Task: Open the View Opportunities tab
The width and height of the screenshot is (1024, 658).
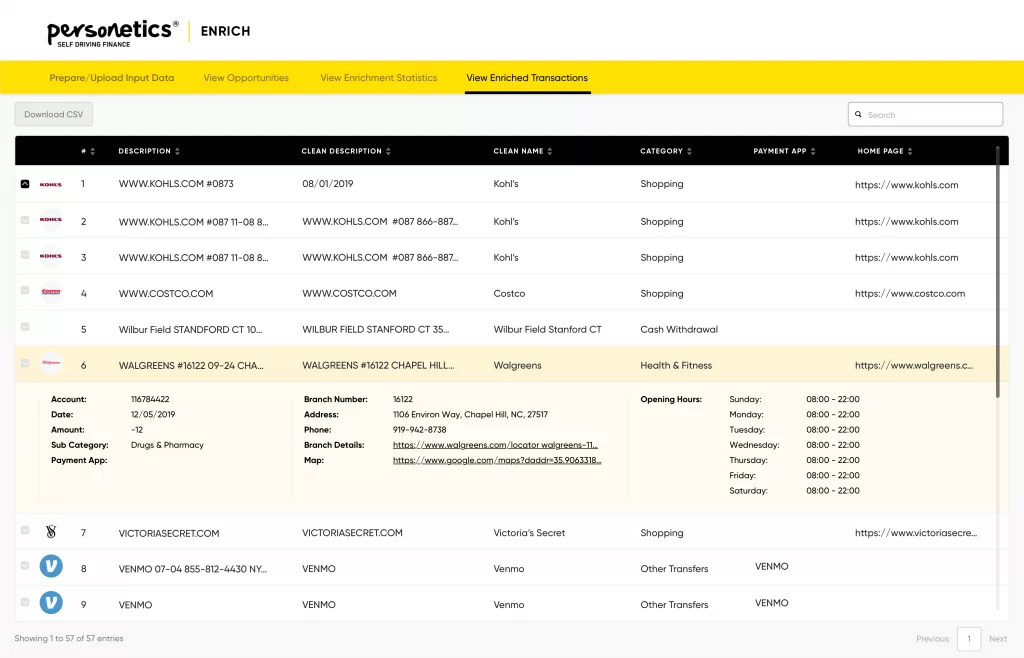Action: click(x=246, y=78)
